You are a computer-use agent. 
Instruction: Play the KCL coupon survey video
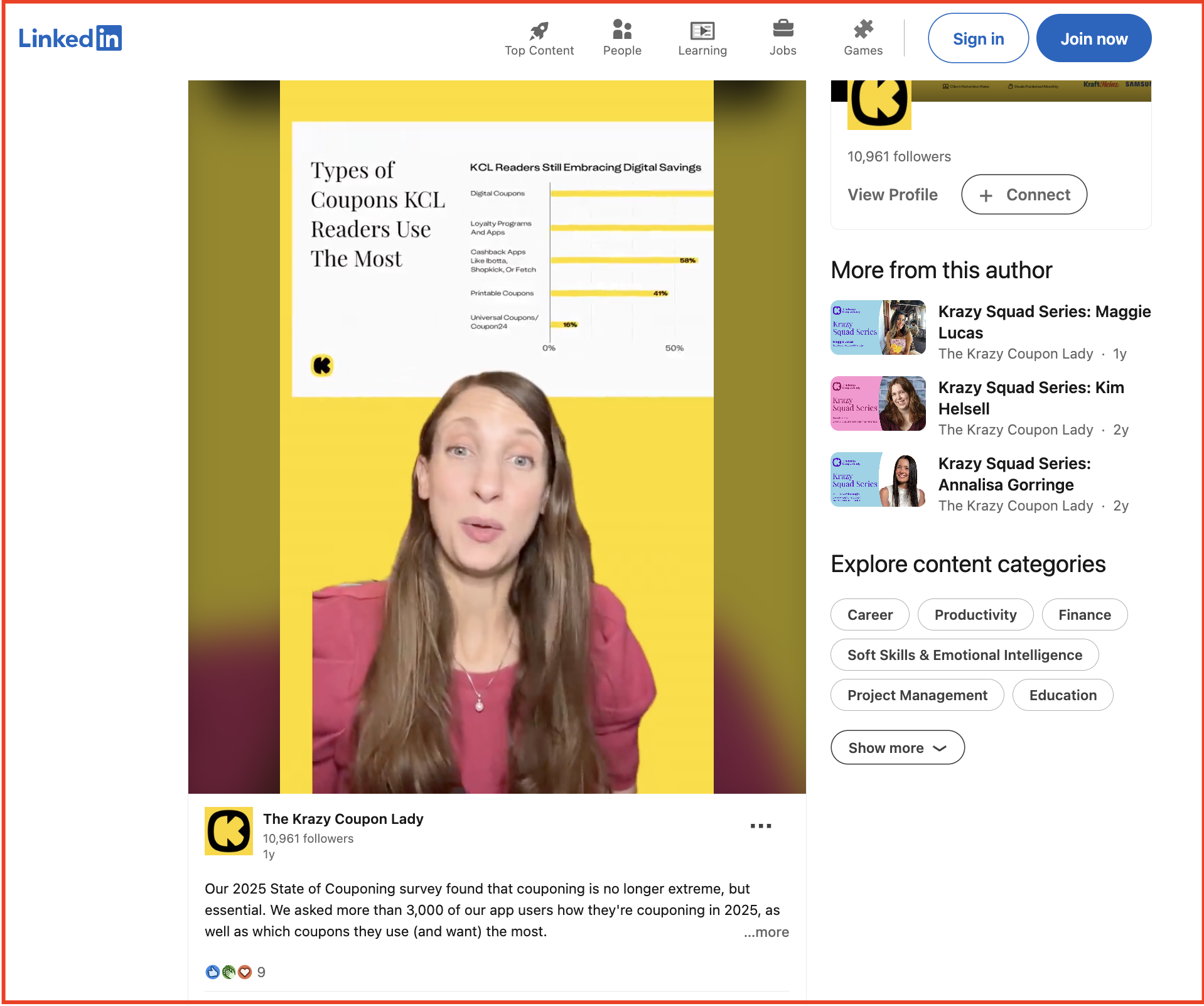point(497,436)
